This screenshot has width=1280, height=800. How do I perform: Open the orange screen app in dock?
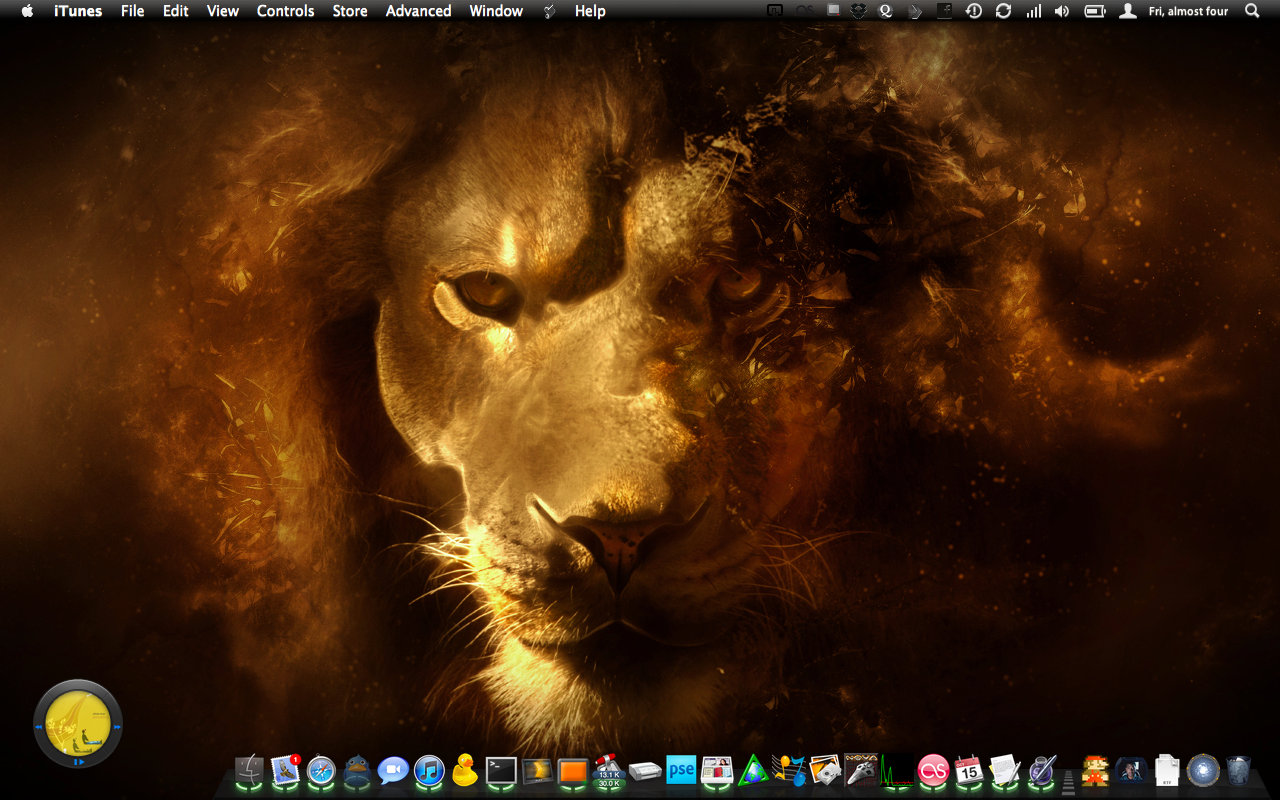tap(573, 770)
